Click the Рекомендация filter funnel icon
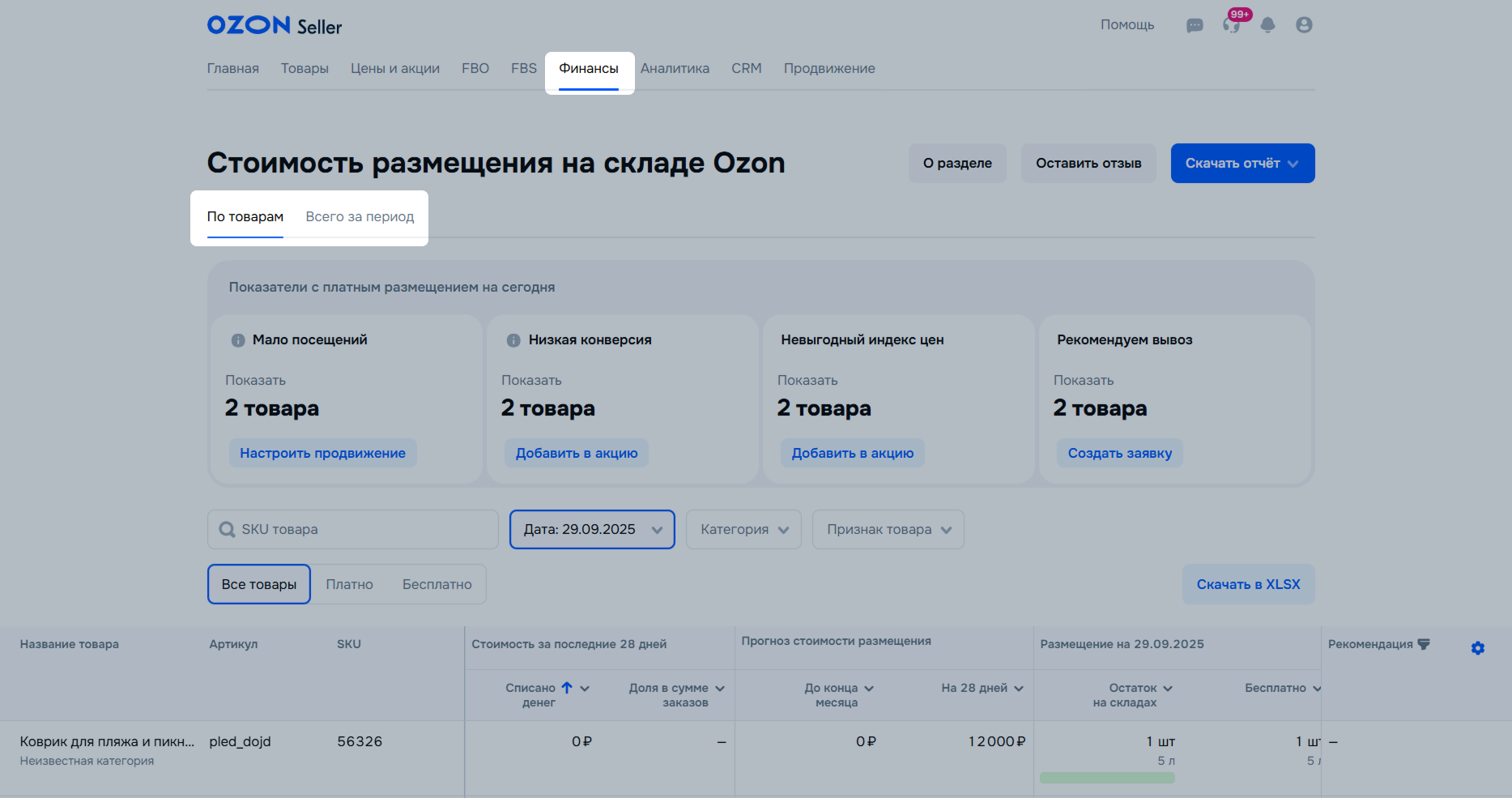This screenshot has width=1512, height=798. 1424,644
